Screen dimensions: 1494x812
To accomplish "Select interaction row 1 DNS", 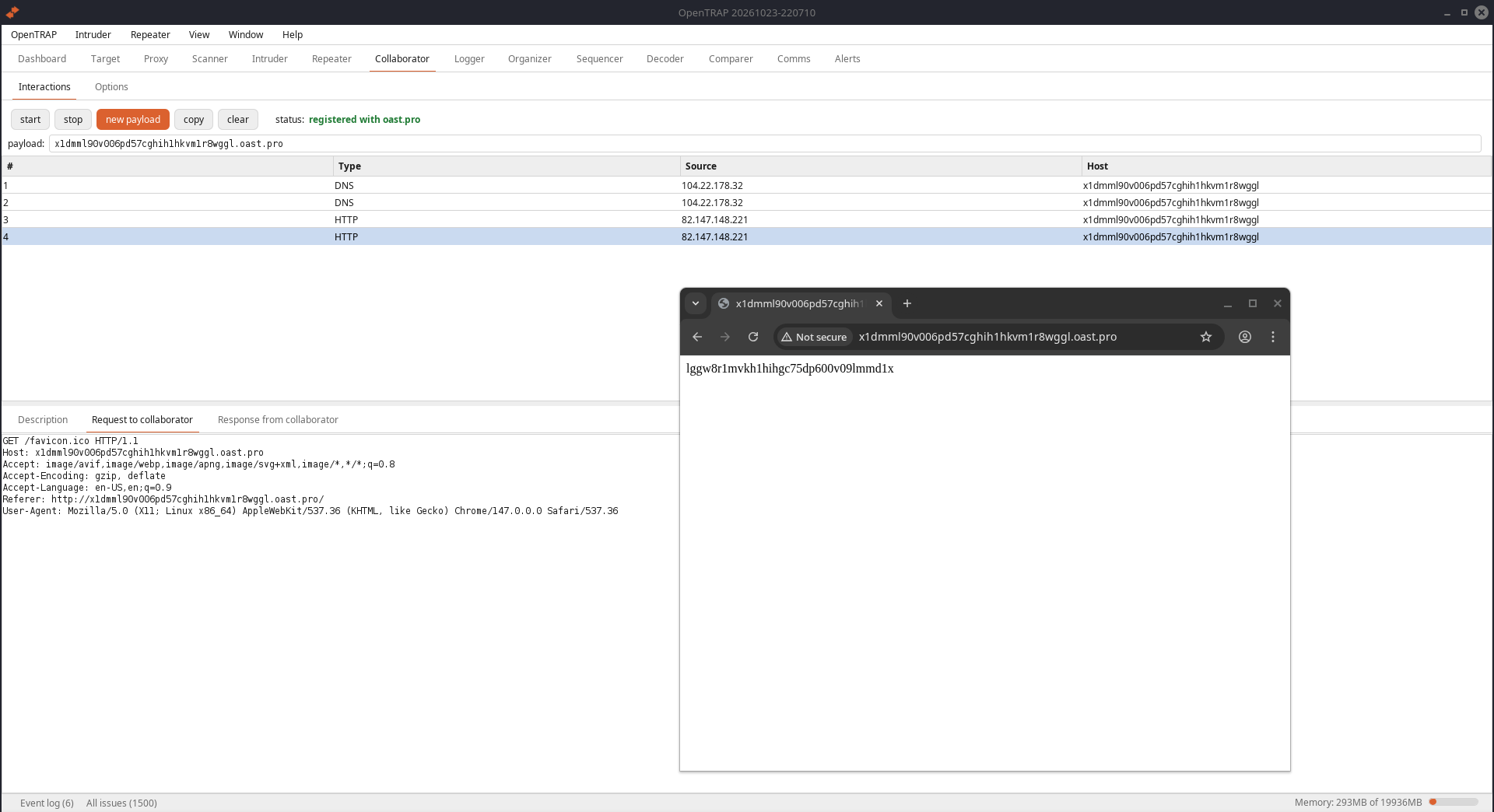I will (747, 185).
